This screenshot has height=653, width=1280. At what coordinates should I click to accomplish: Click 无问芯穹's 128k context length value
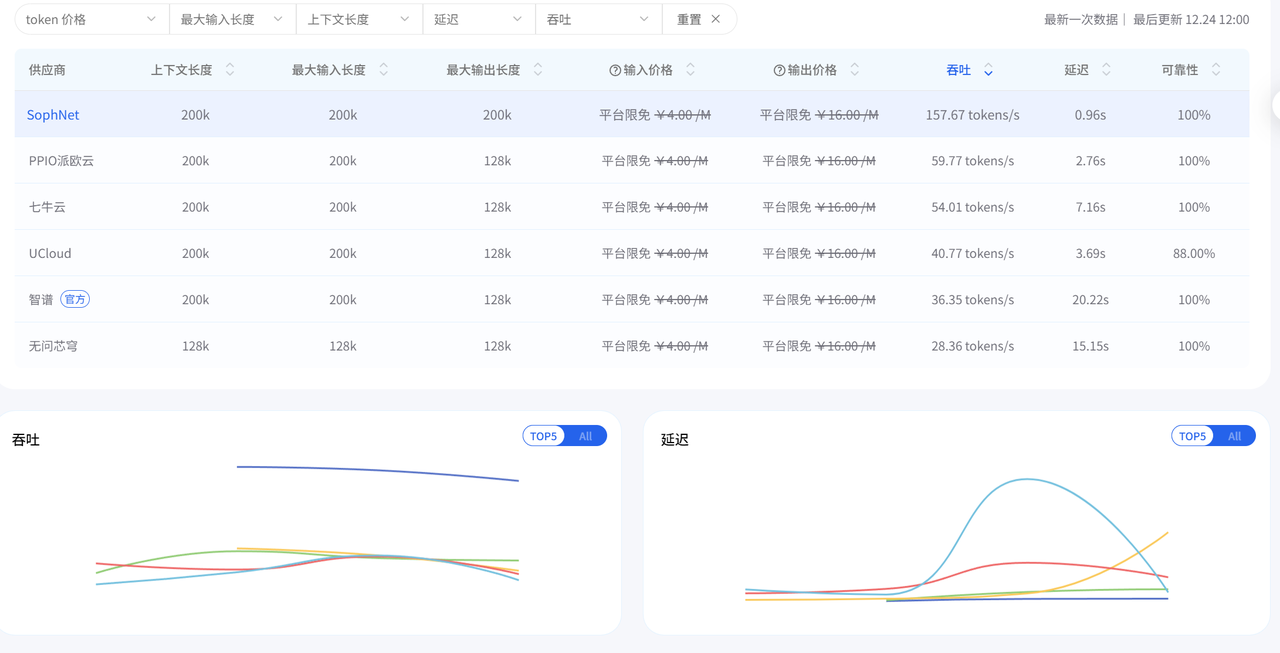(195, 346)
